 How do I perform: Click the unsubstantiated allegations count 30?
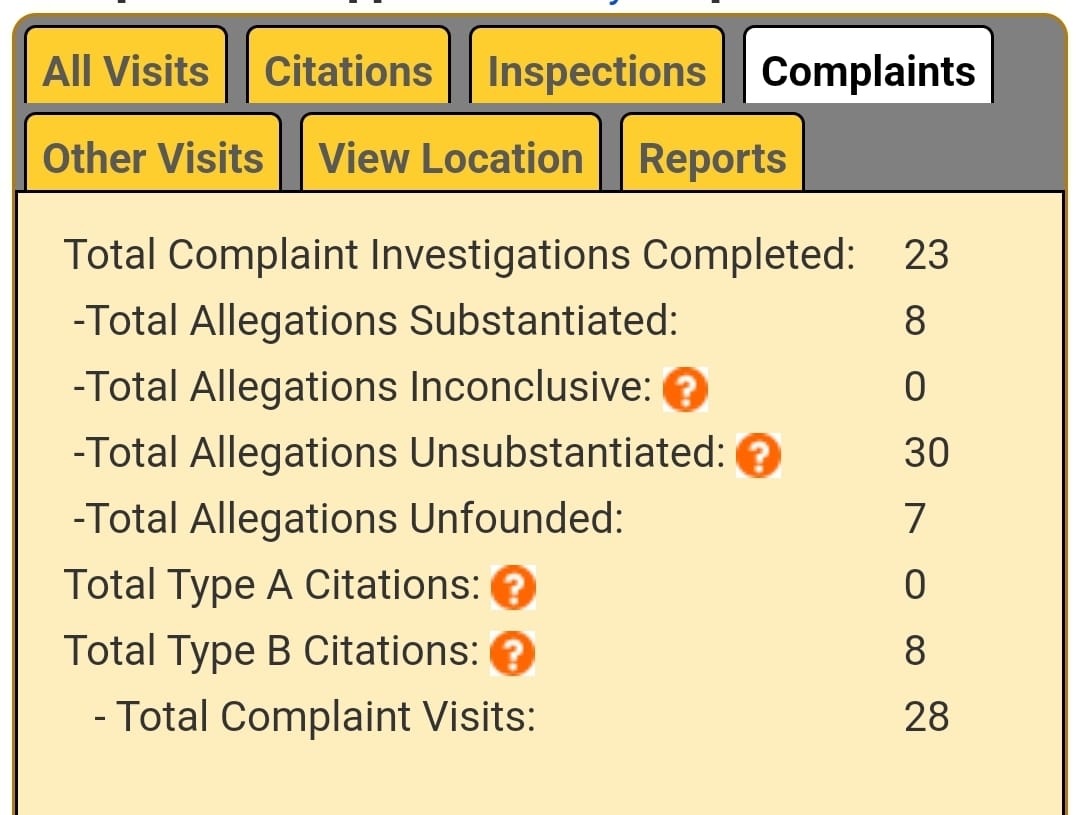tap(926, 453)
